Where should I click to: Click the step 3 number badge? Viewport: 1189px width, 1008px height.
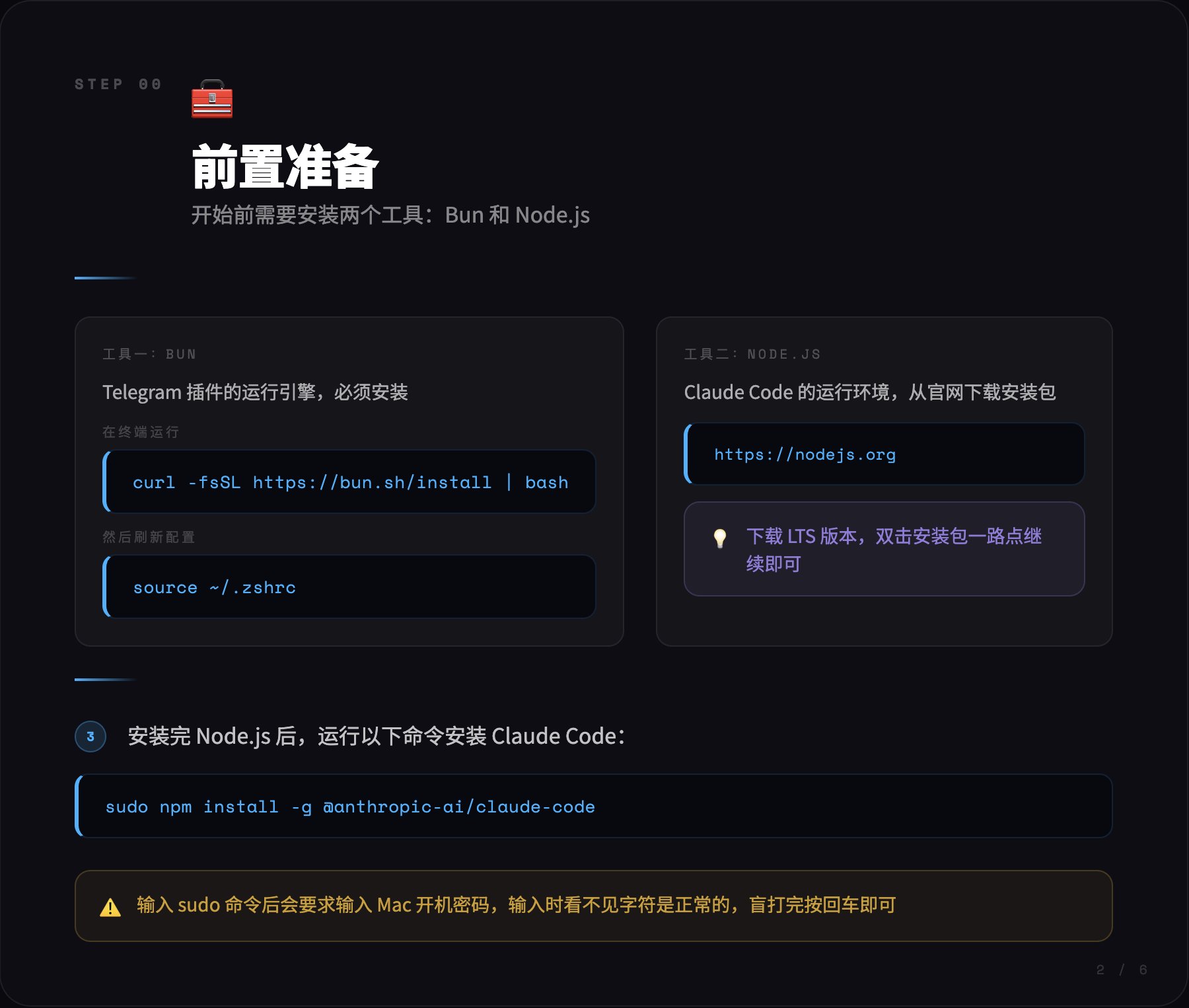coord(90,737)
